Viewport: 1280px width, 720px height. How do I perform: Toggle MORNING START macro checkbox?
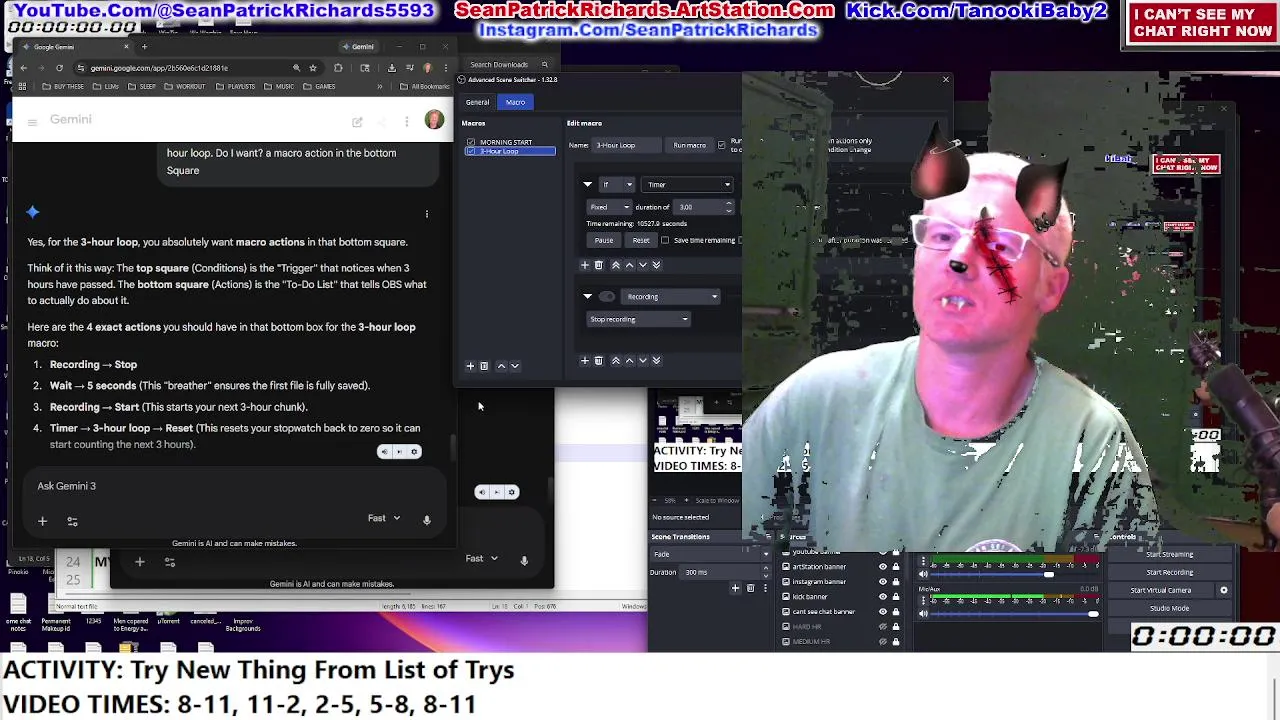click(x=471, y=142)
